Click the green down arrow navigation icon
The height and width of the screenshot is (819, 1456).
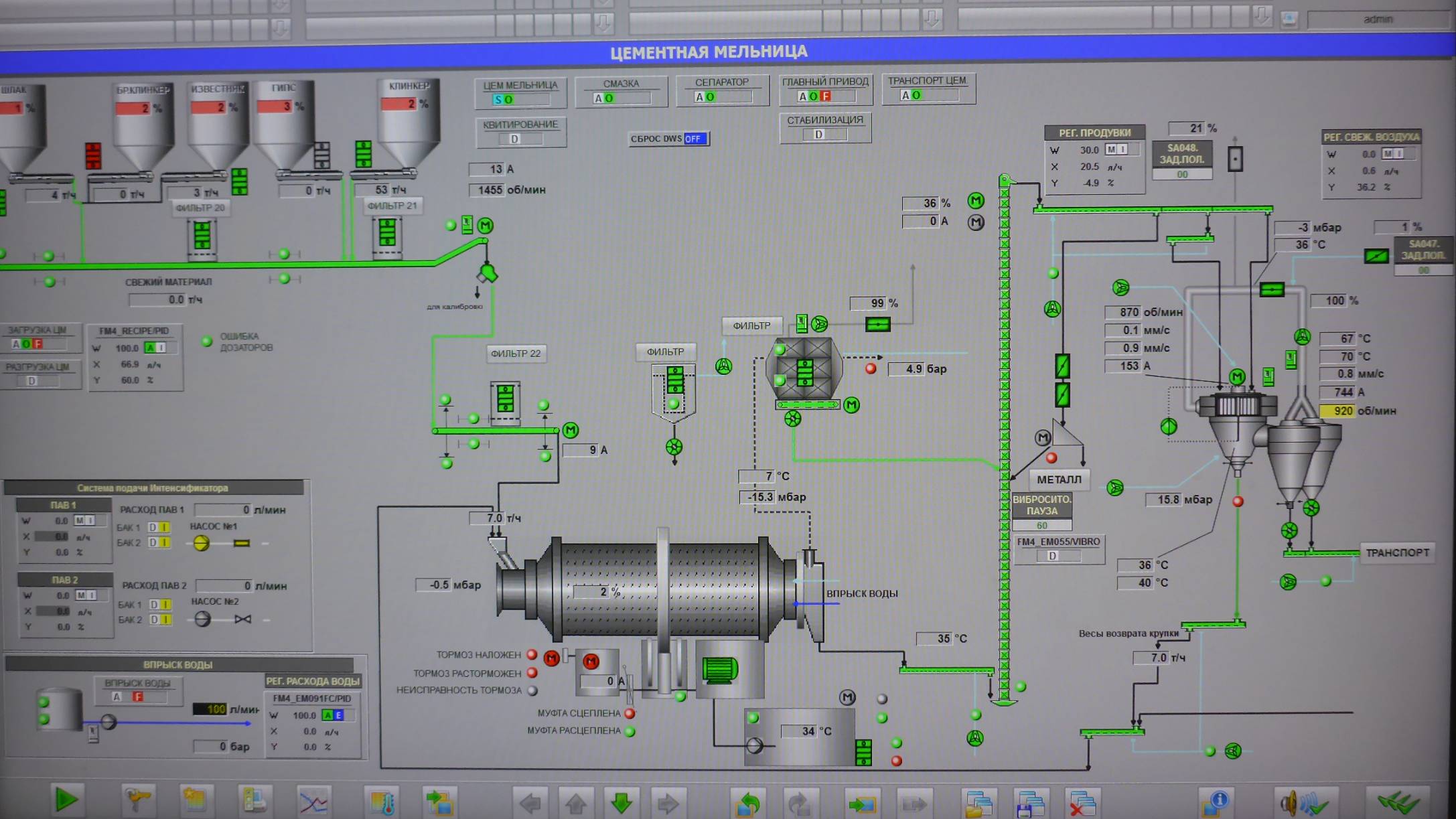coord(622,802)
